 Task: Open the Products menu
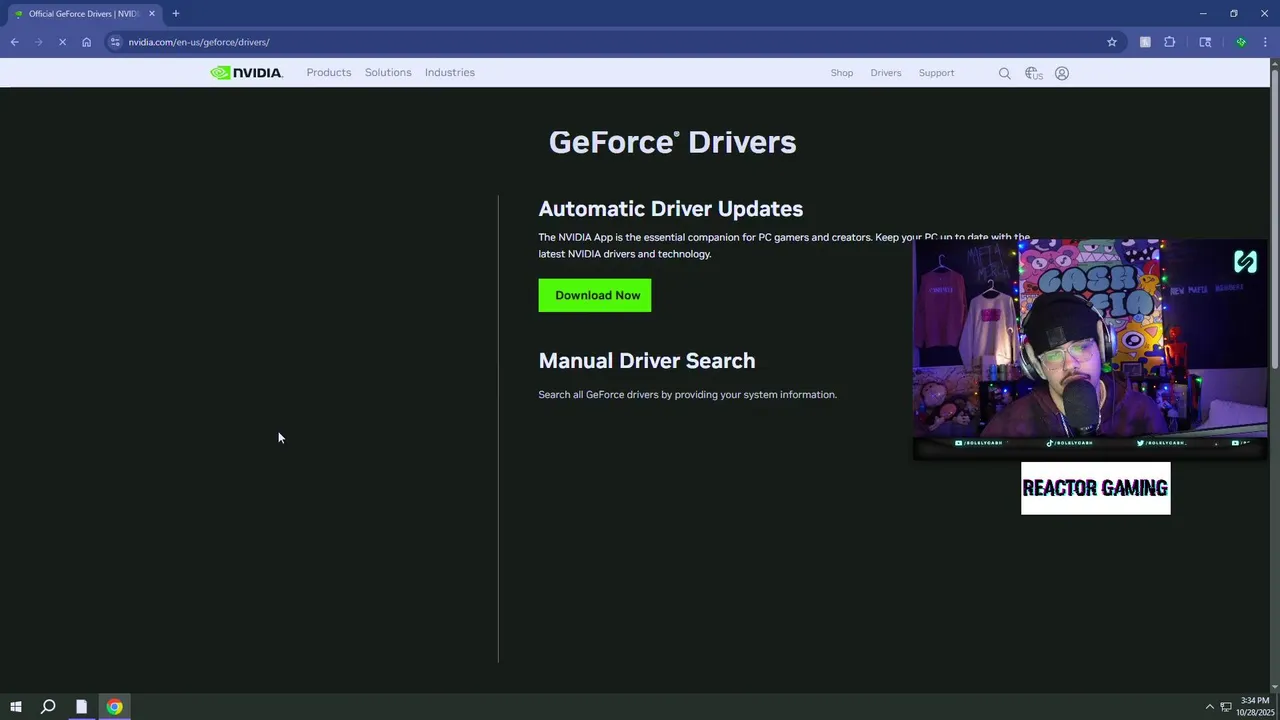pos(329,73)
